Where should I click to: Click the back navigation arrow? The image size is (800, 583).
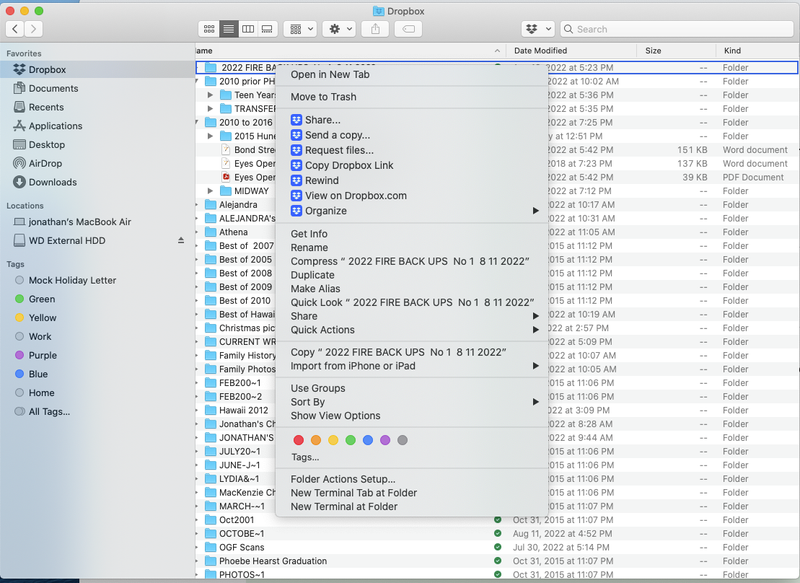click(14, 29)
